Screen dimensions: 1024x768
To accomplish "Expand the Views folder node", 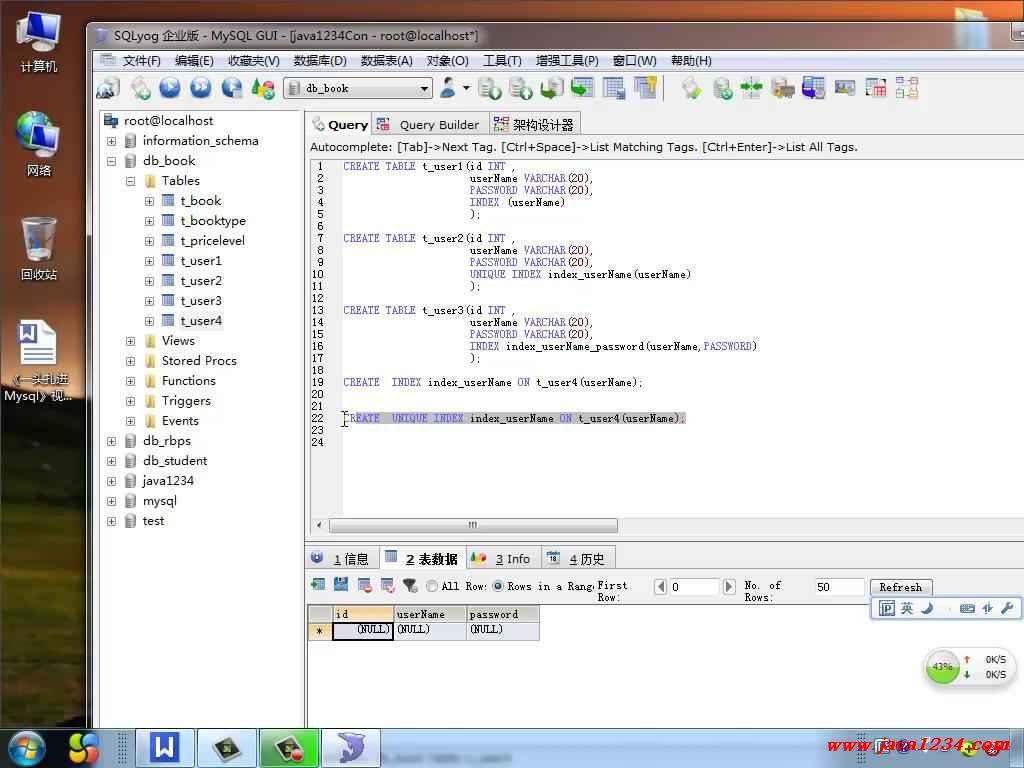I will pyautogui.click(x=131, y=341).
